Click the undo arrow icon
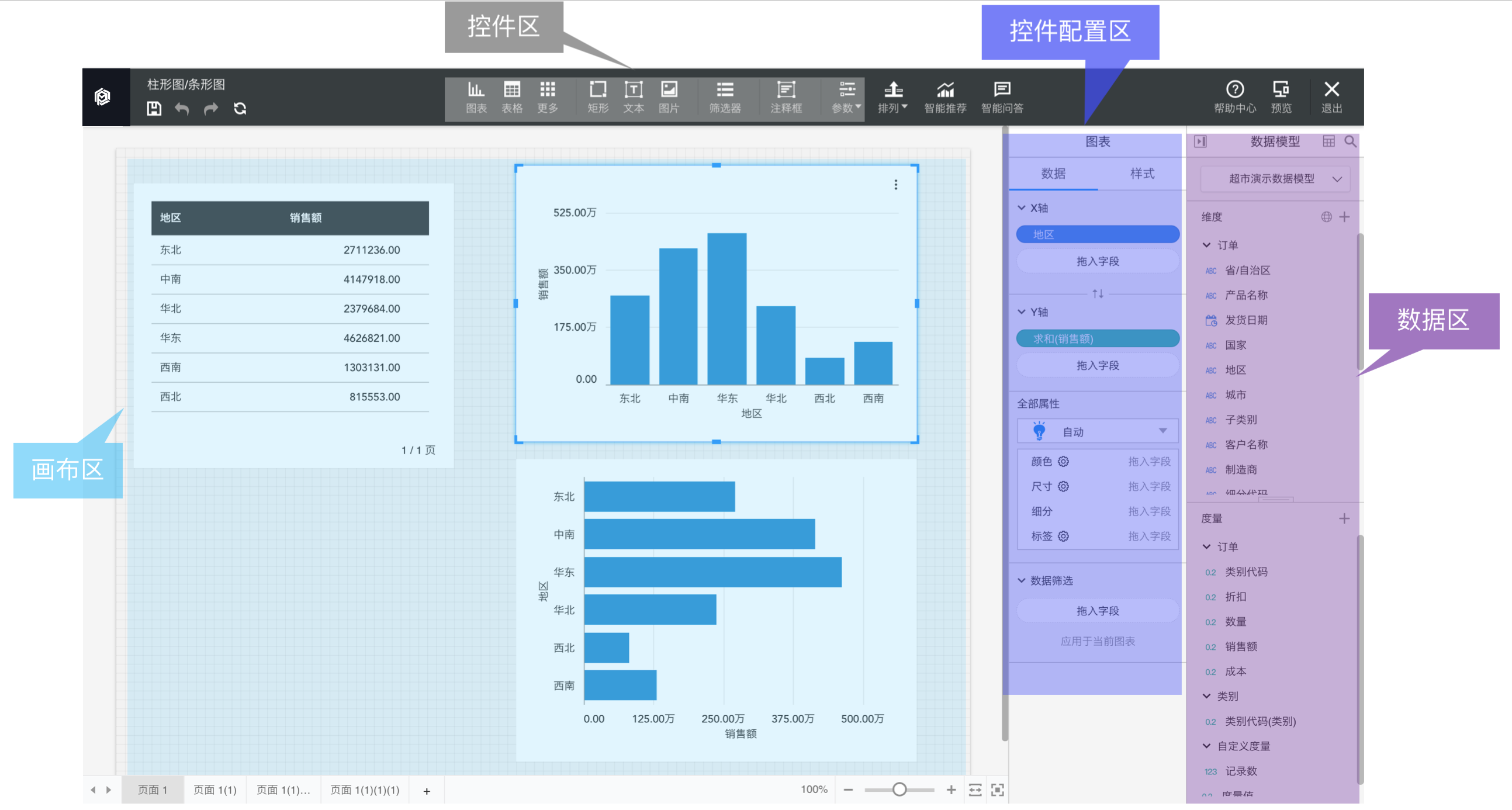 (x=182, y=109)
